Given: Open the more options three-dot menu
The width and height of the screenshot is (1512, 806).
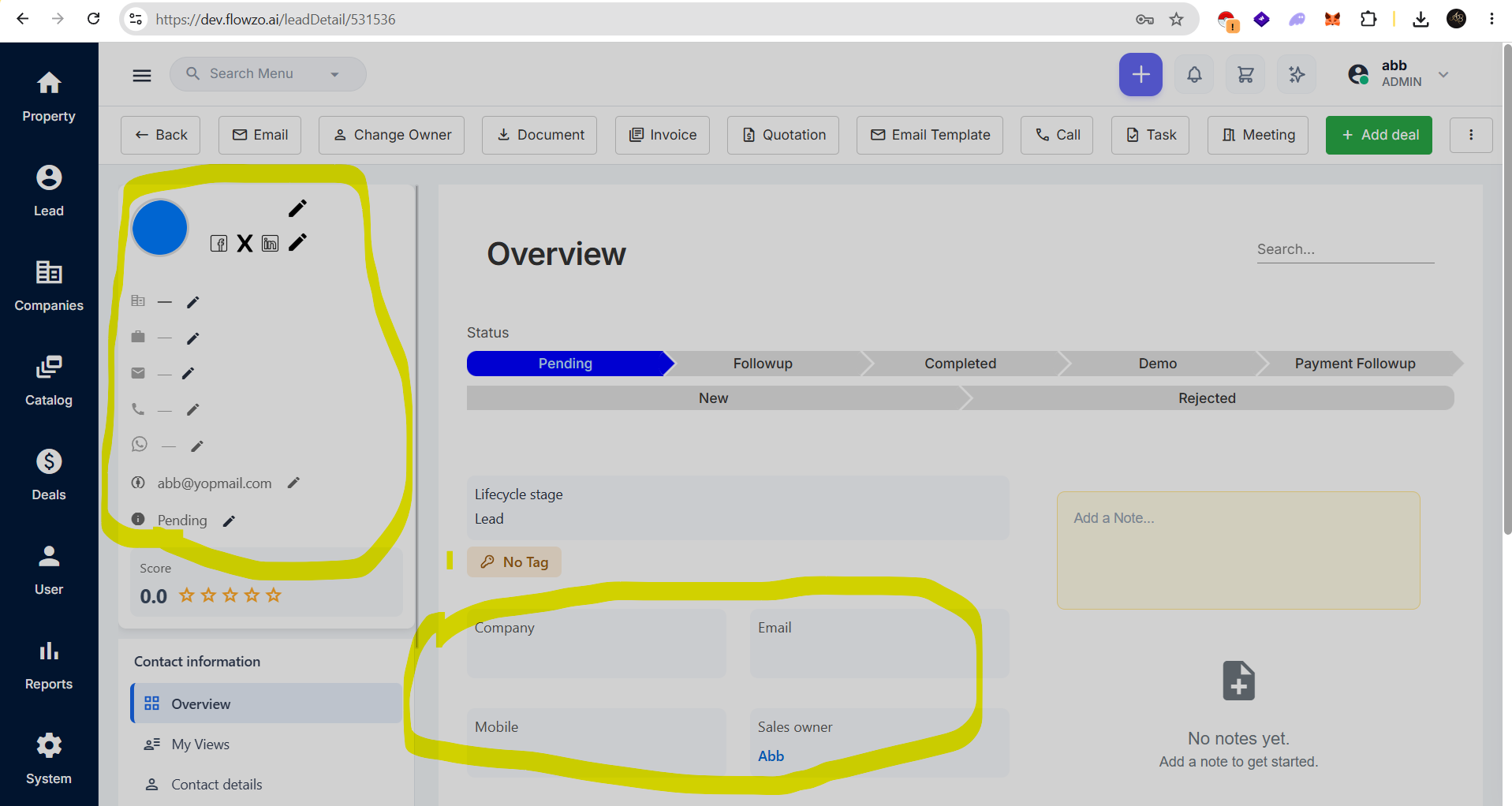Looking at the screenshot, I should coord(1471,135).
